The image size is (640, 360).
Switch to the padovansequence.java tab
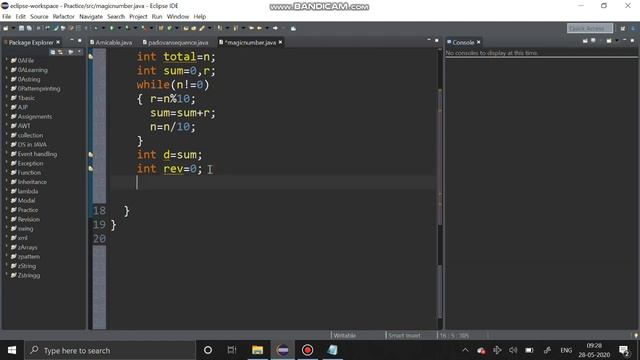coord(176,42)
